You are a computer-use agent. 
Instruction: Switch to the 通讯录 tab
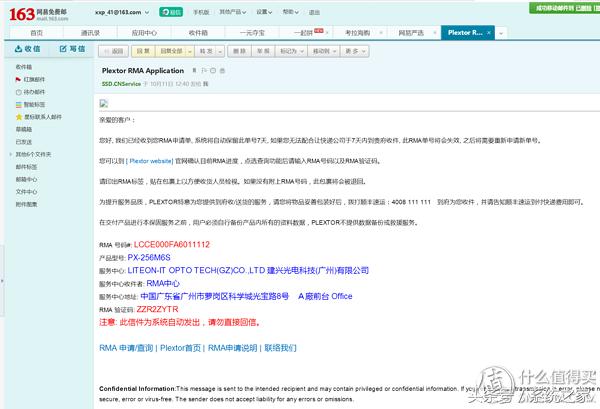90,33
